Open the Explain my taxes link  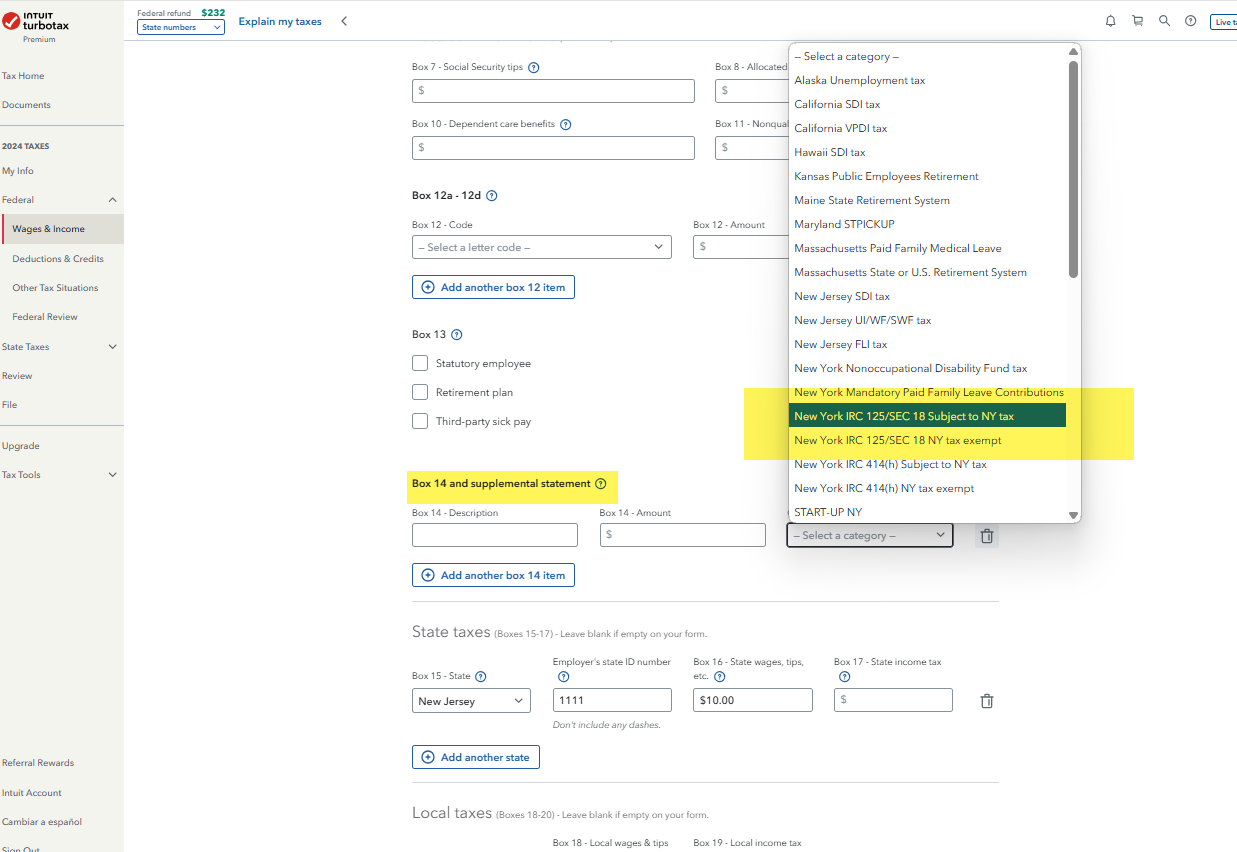click(280, 22)
